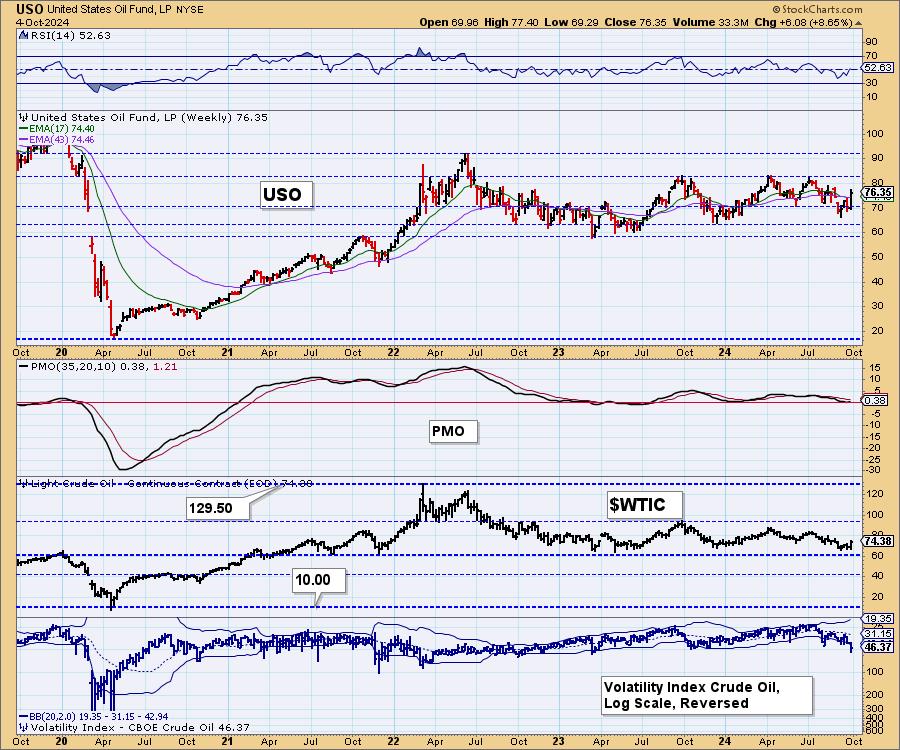Image resolution: width=900 pixels, height=750 pixels.
Task: Click the EMA(43) 74.46 legend text
Action: pyautogui.click(x=61, y=139)
